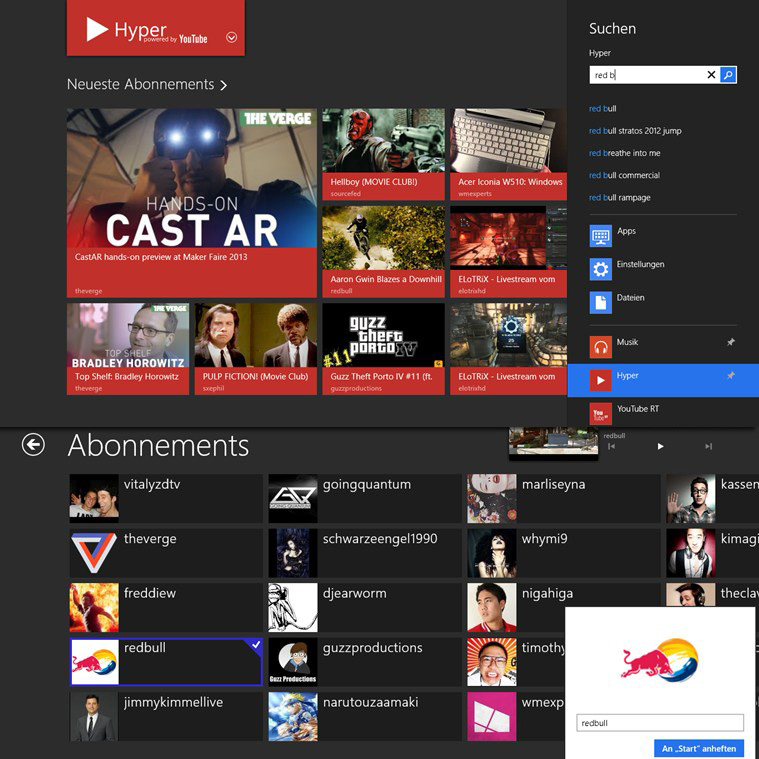Edit the 'redbull' tile name field

point(660,723)
